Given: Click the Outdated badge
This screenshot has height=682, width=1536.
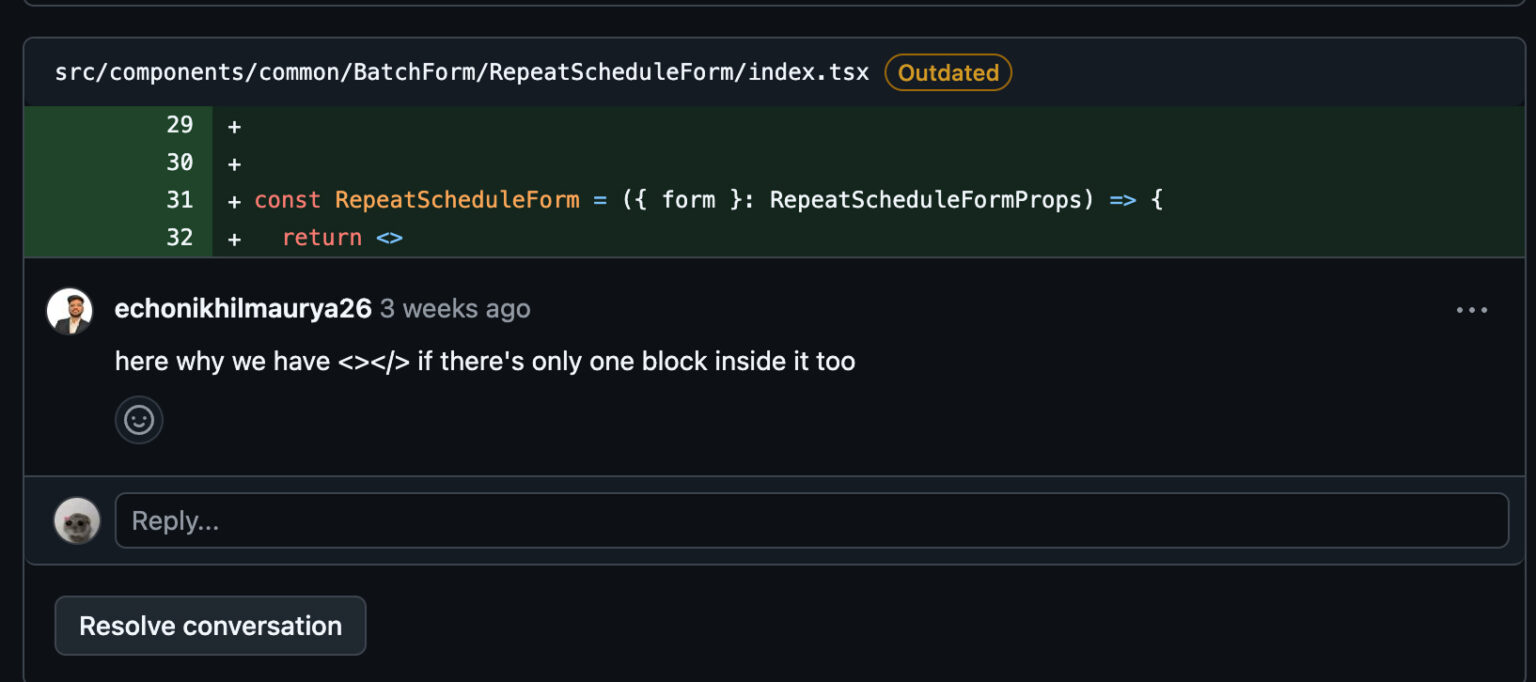Looking at the screenshot, I should 948,73.
